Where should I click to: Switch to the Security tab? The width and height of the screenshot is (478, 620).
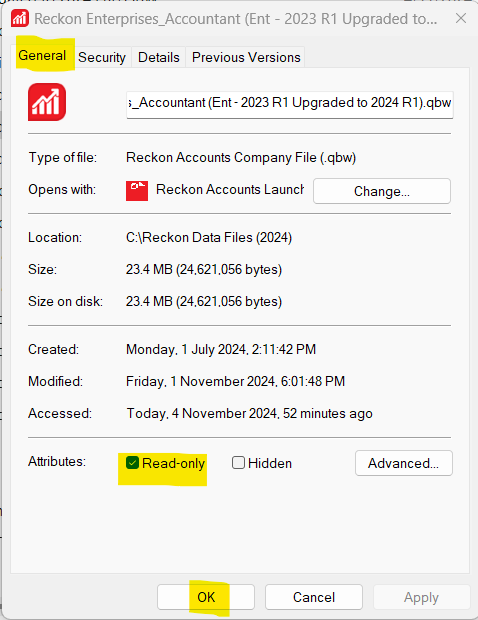pos(102,57)
